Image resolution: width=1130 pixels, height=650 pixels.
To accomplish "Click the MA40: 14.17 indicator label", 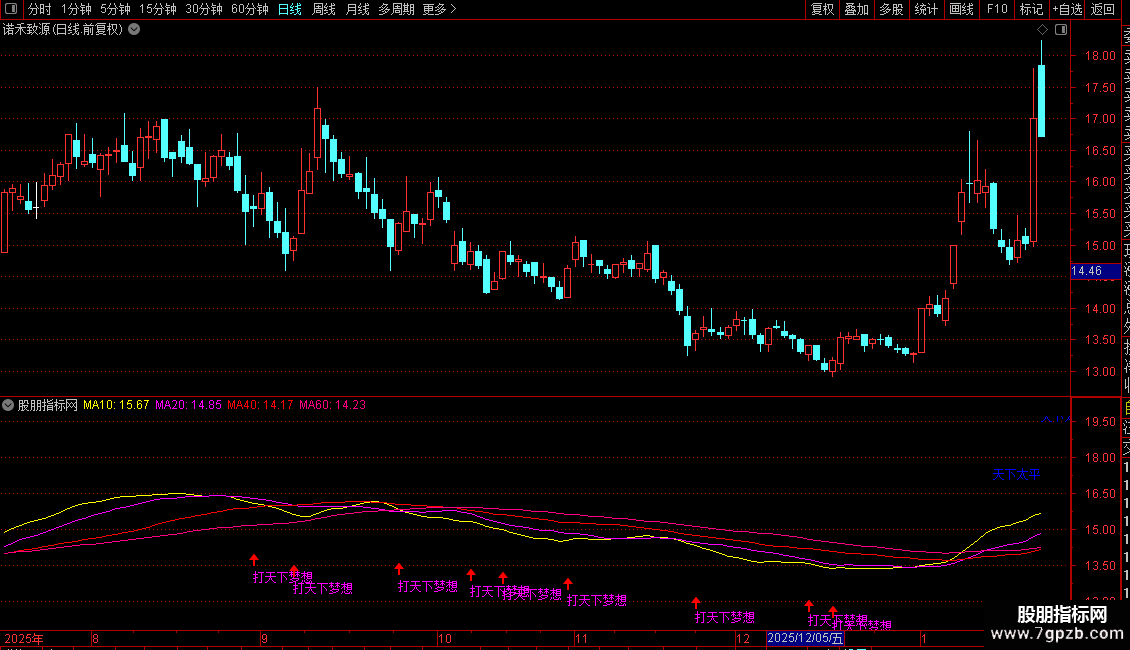I will pos(260,405).
